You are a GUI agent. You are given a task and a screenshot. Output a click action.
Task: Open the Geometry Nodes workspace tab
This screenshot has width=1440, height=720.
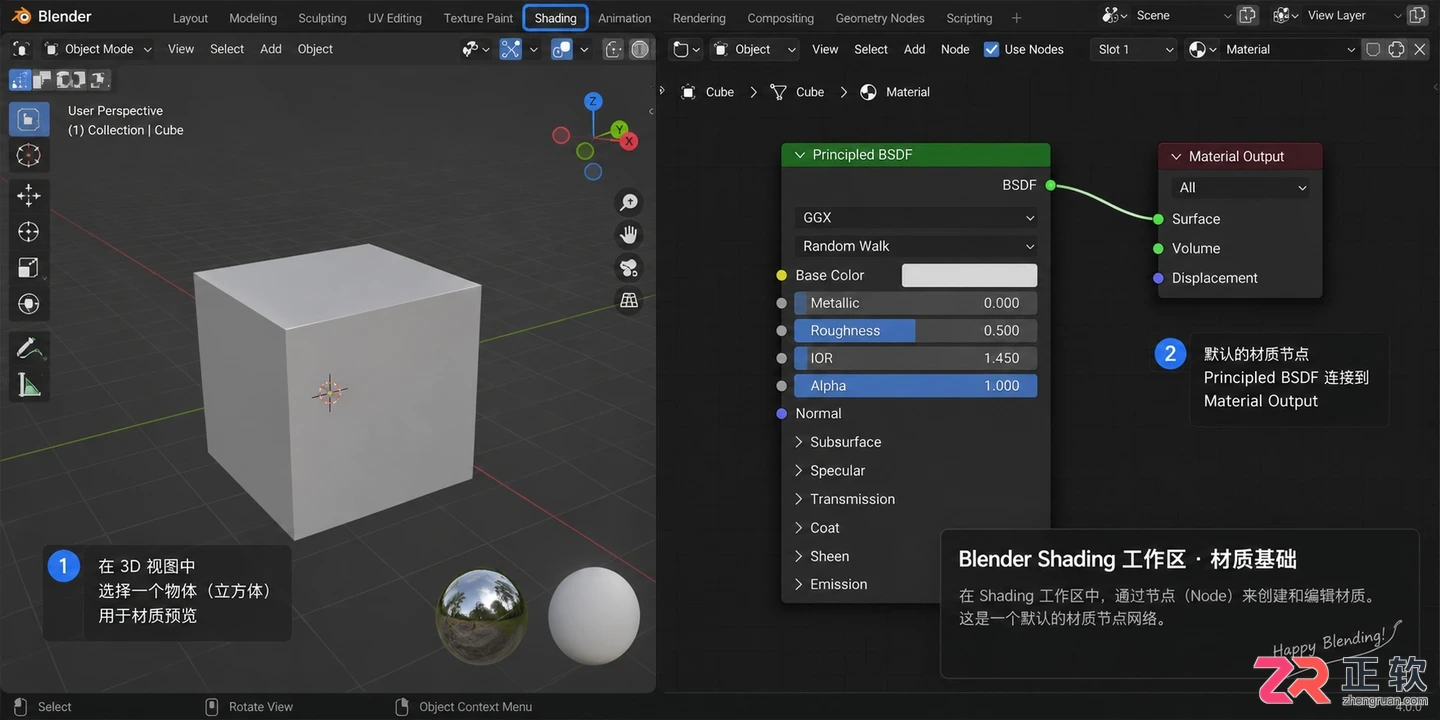(x=880, y=18)
